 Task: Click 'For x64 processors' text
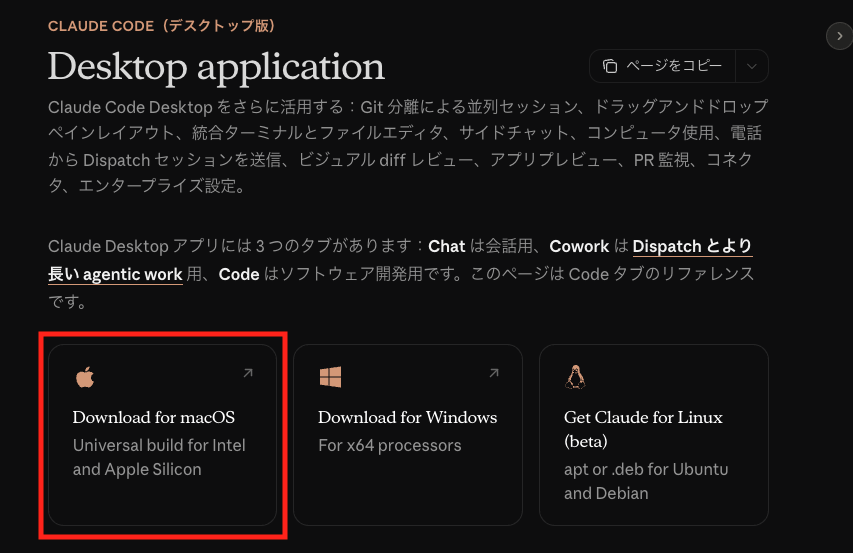click(x=390, y=445)
